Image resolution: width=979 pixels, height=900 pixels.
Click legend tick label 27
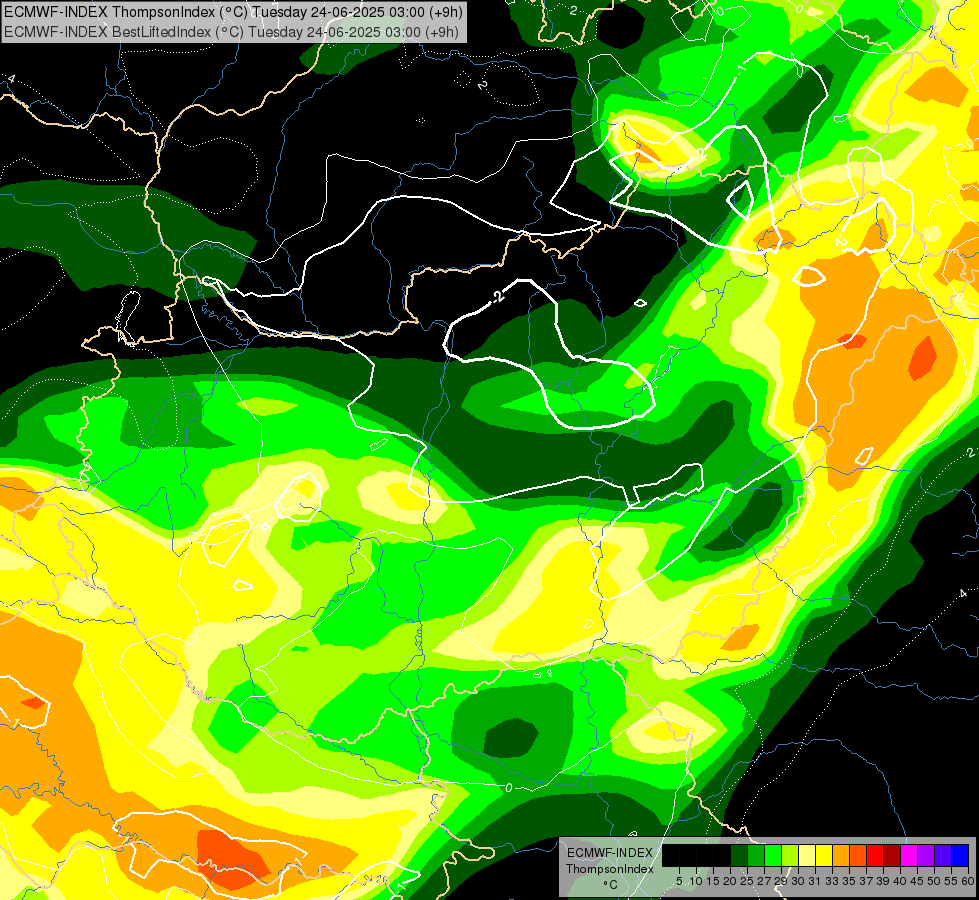pos(764,881)
